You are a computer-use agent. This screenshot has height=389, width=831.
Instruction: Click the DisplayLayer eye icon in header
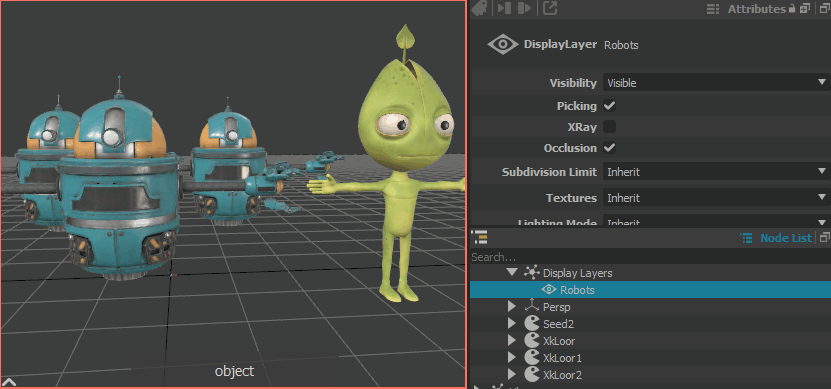pyautogui.click(x=503, y=45)
